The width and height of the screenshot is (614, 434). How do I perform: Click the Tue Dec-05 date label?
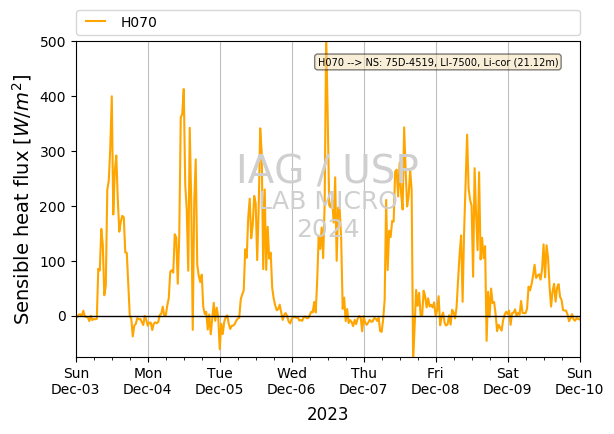(220, 381)
